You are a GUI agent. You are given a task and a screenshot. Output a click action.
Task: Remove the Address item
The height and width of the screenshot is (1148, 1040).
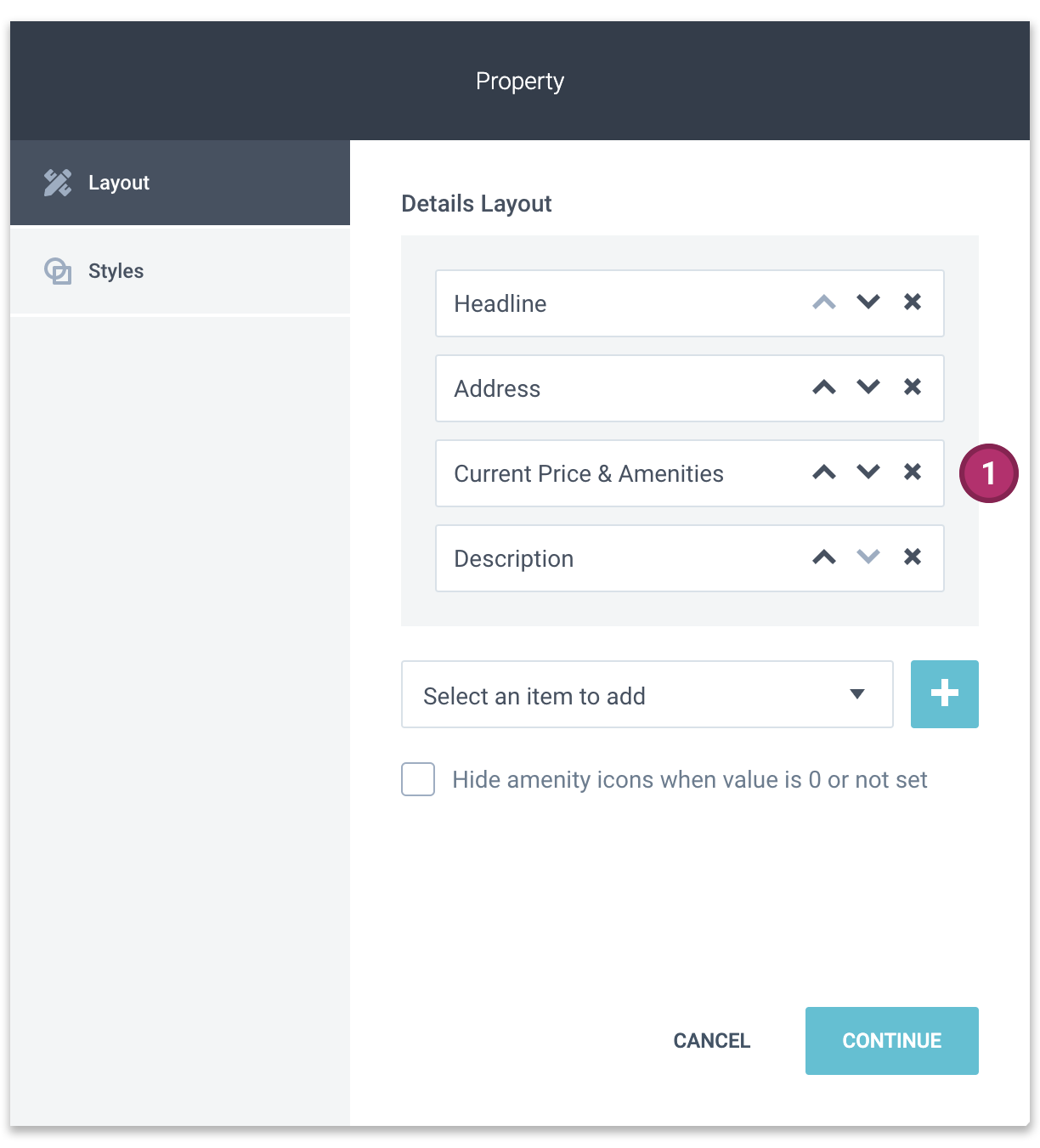click(913, 387)
